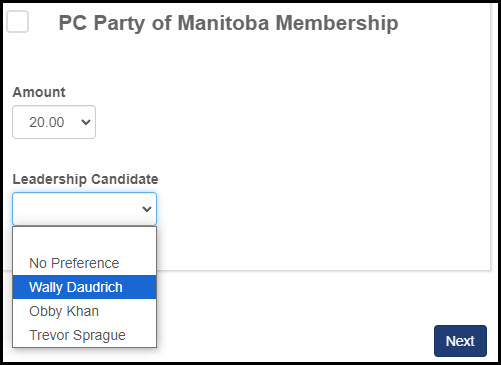The image size is (501, 365).
Task: Click the Next button
Action: [x=460, y=341]
